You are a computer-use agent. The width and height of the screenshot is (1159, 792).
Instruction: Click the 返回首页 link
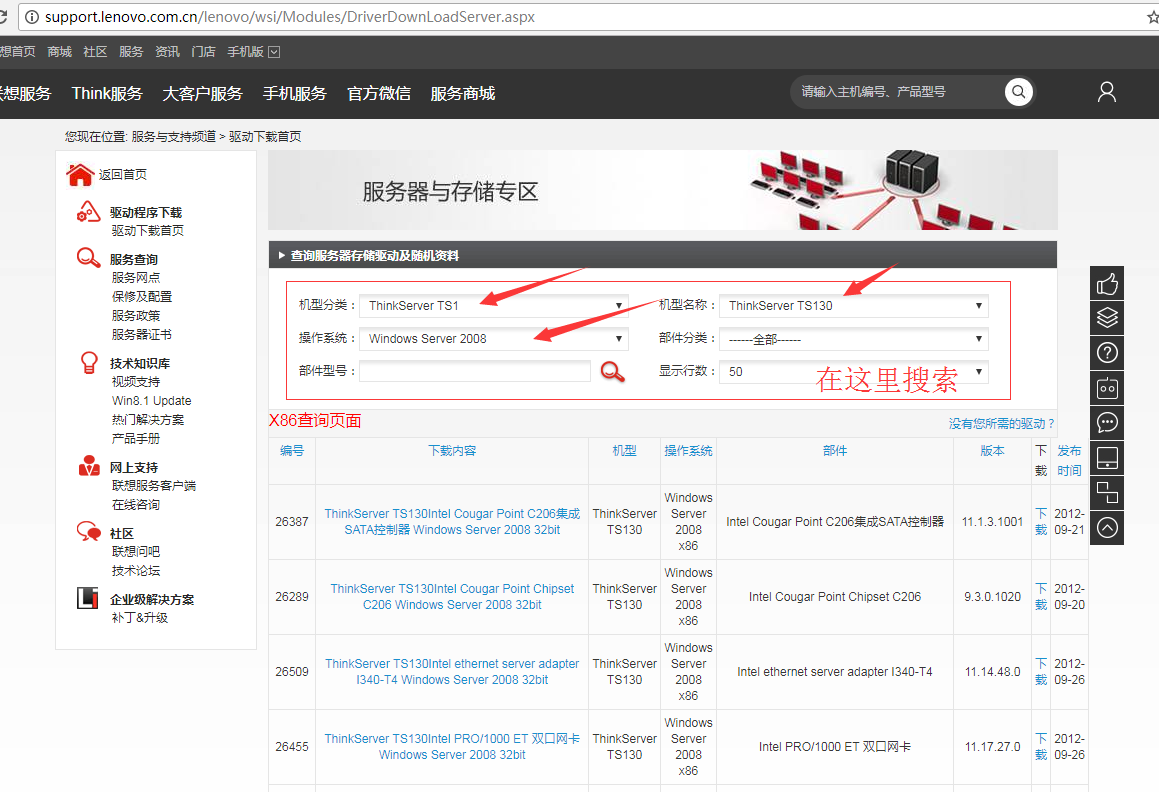123,175
